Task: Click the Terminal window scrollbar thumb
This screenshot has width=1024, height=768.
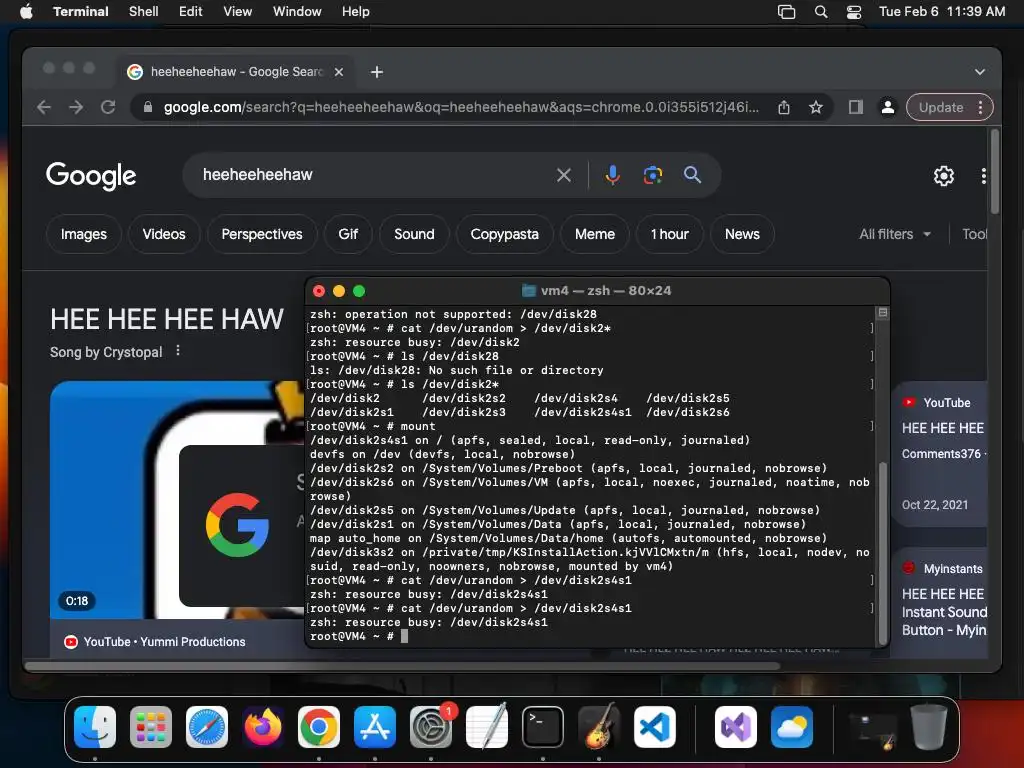Action: tap(883, 552)
